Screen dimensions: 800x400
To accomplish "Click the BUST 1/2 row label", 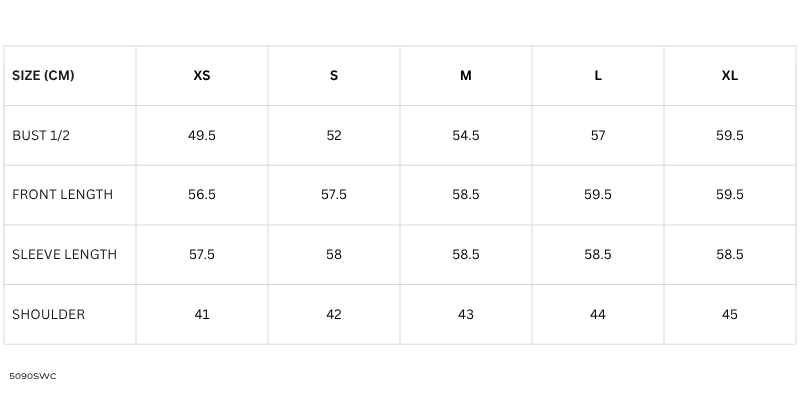I will 41,136.
